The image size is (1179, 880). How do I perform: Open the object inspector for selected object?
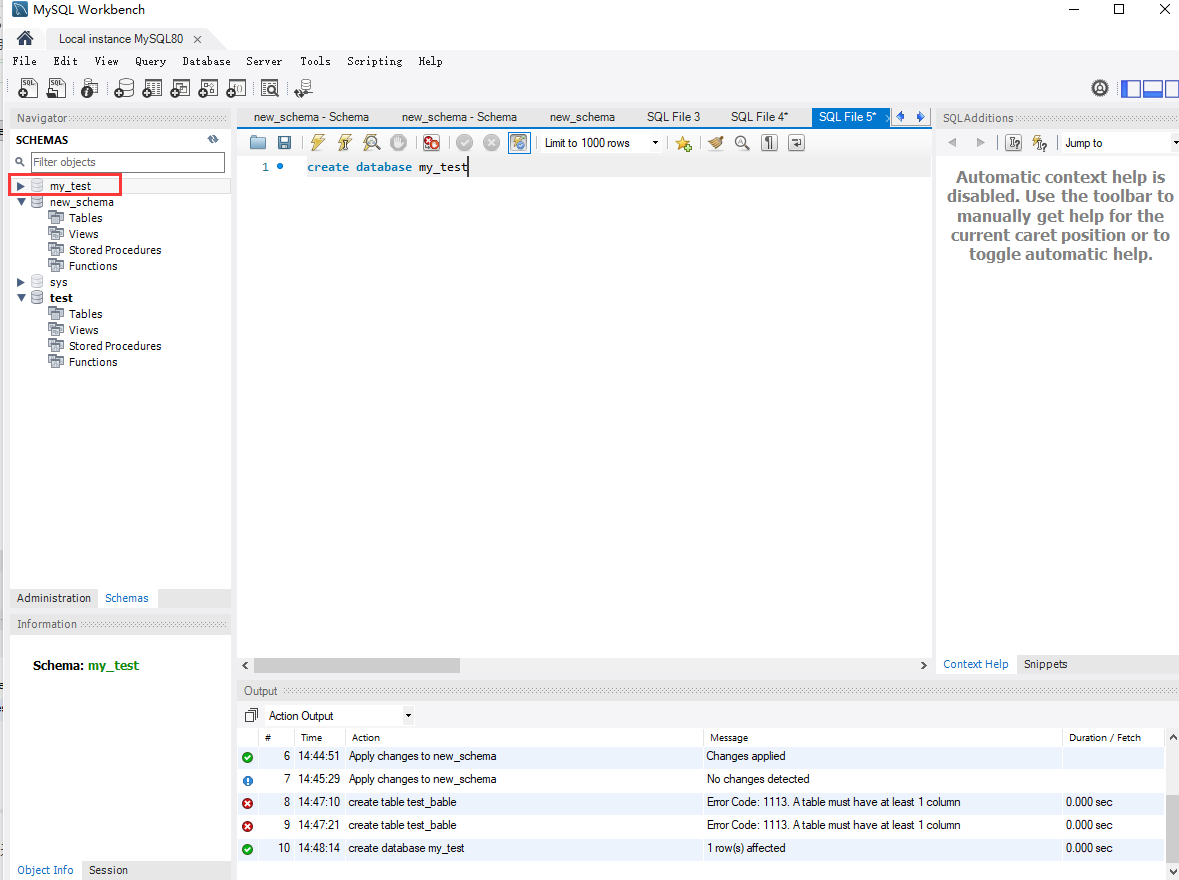[89, 88]
